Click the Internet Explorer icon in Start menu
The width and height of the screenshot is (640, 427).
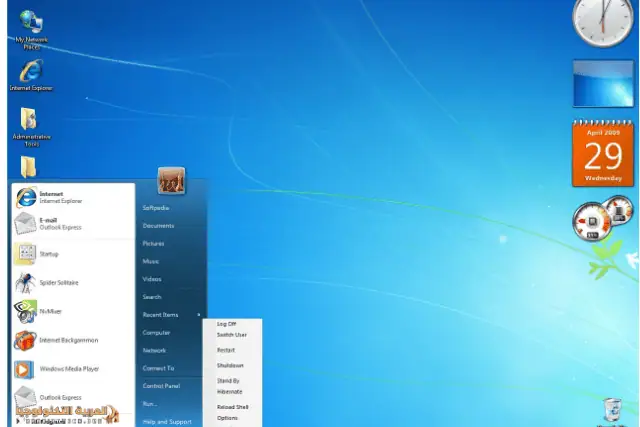point(26,198)
